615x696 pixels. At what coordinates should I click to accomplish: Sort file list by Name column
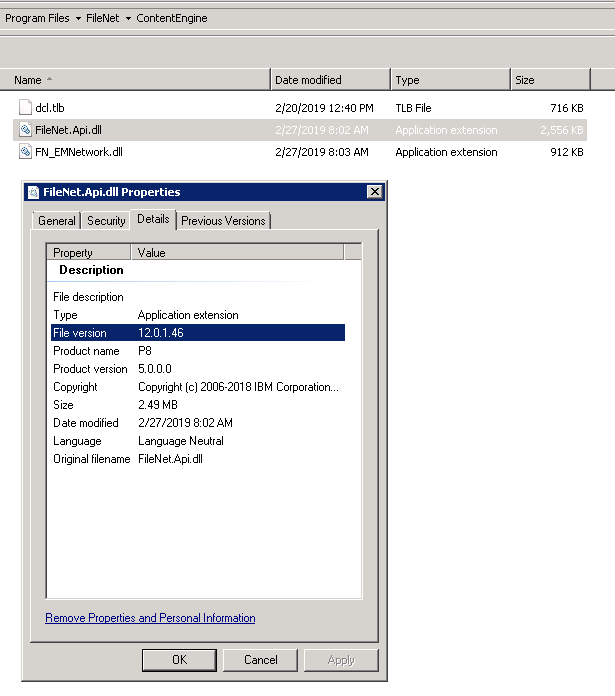pos(135,80)
